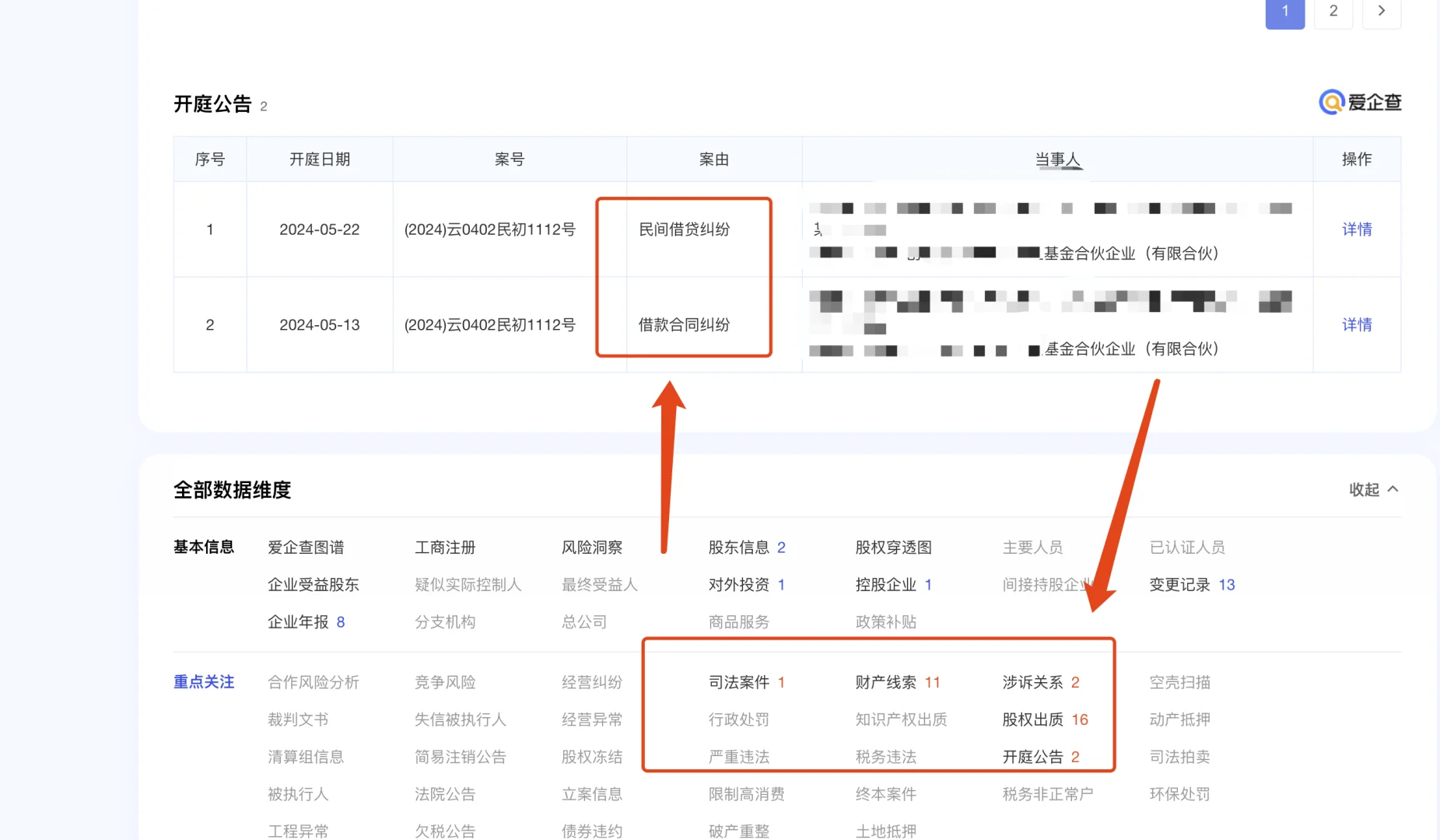Jump to 控股企业 section

(894, 585)
